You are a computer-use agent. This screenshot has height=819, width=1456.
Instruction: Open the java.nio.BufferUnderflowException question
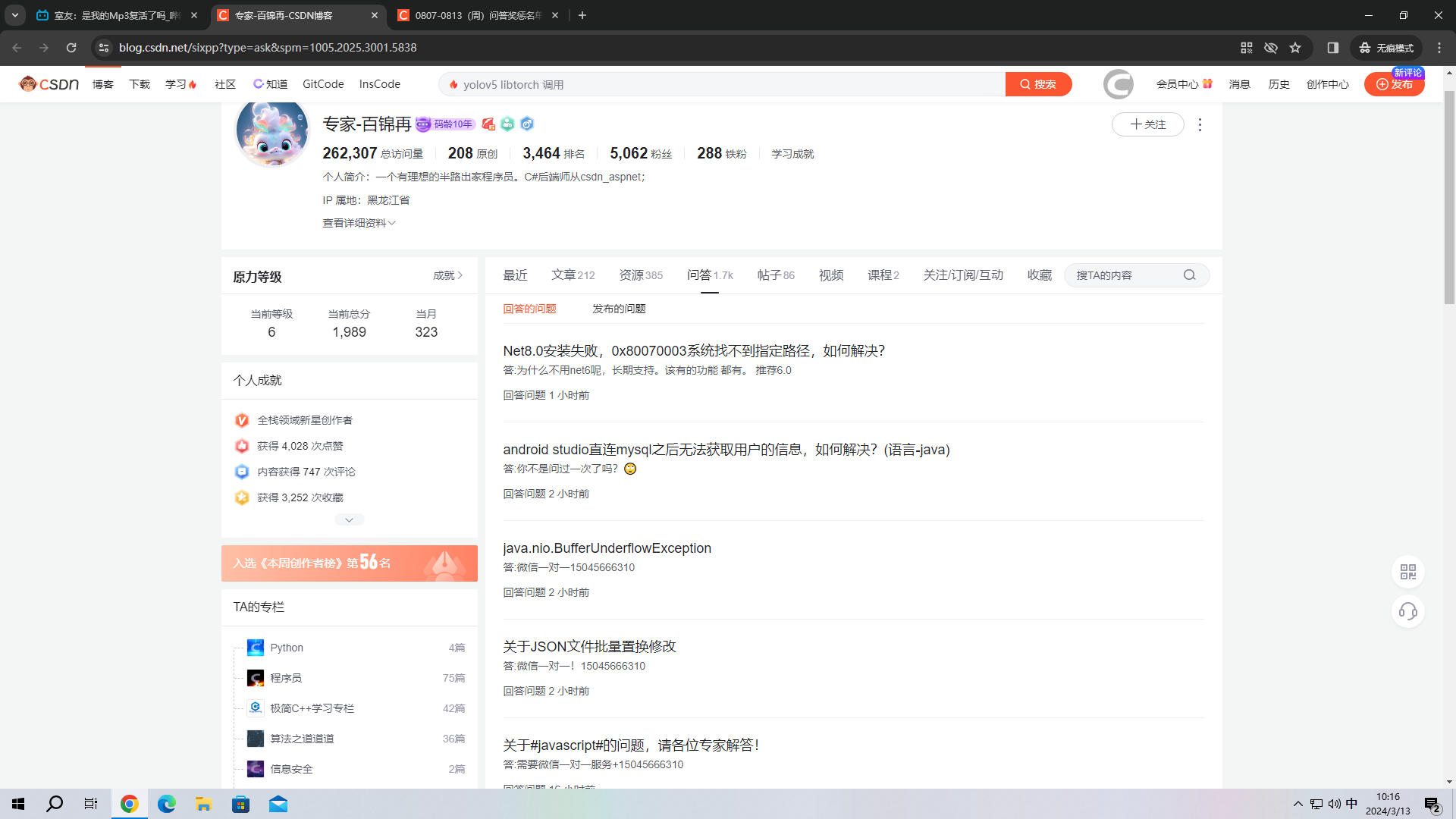(607, 548)
